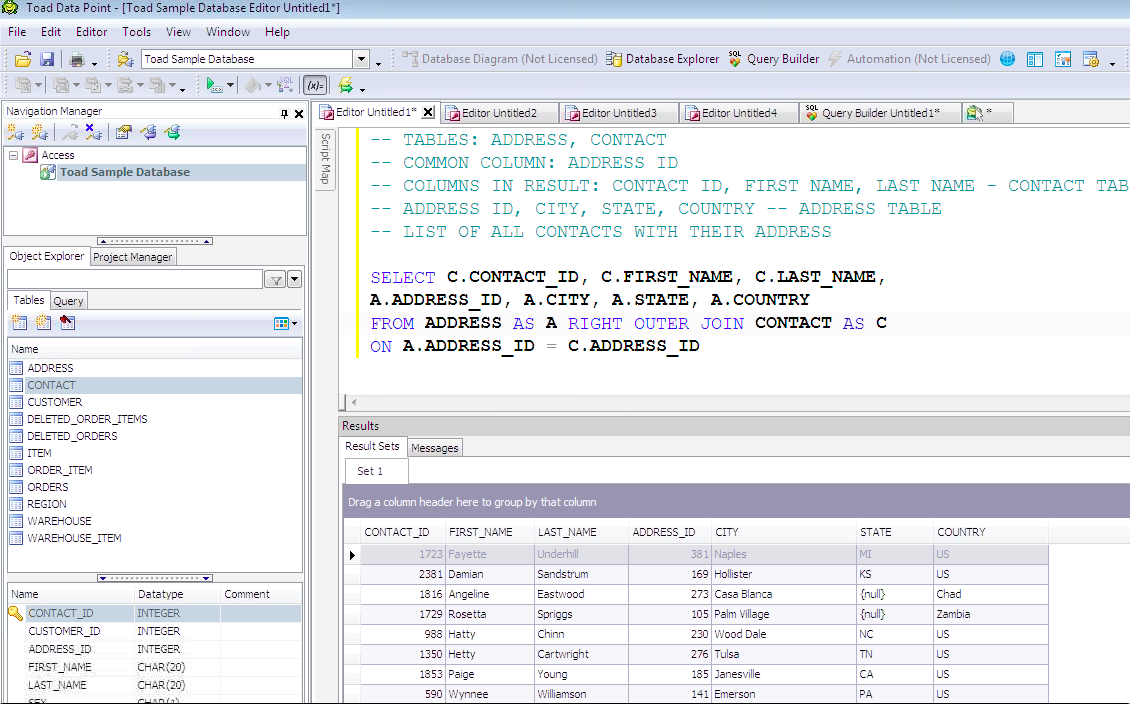Open the Toad Sample Database connection dropdown
The height and width of the screenshot is (704, 1130).
coord(362,60)
